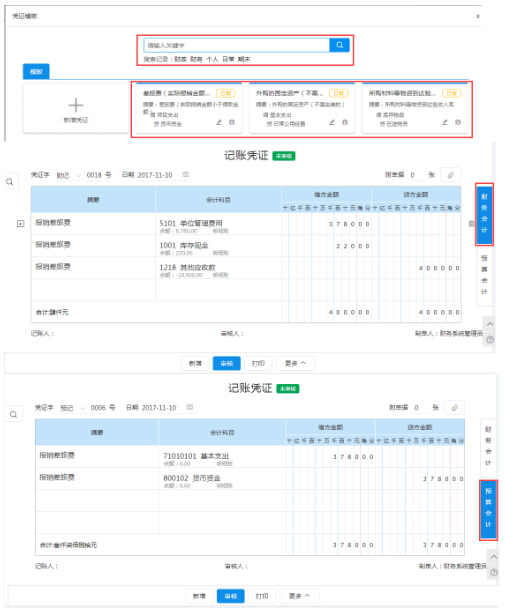Select the blue 模板 tab

tap(36, 72)
